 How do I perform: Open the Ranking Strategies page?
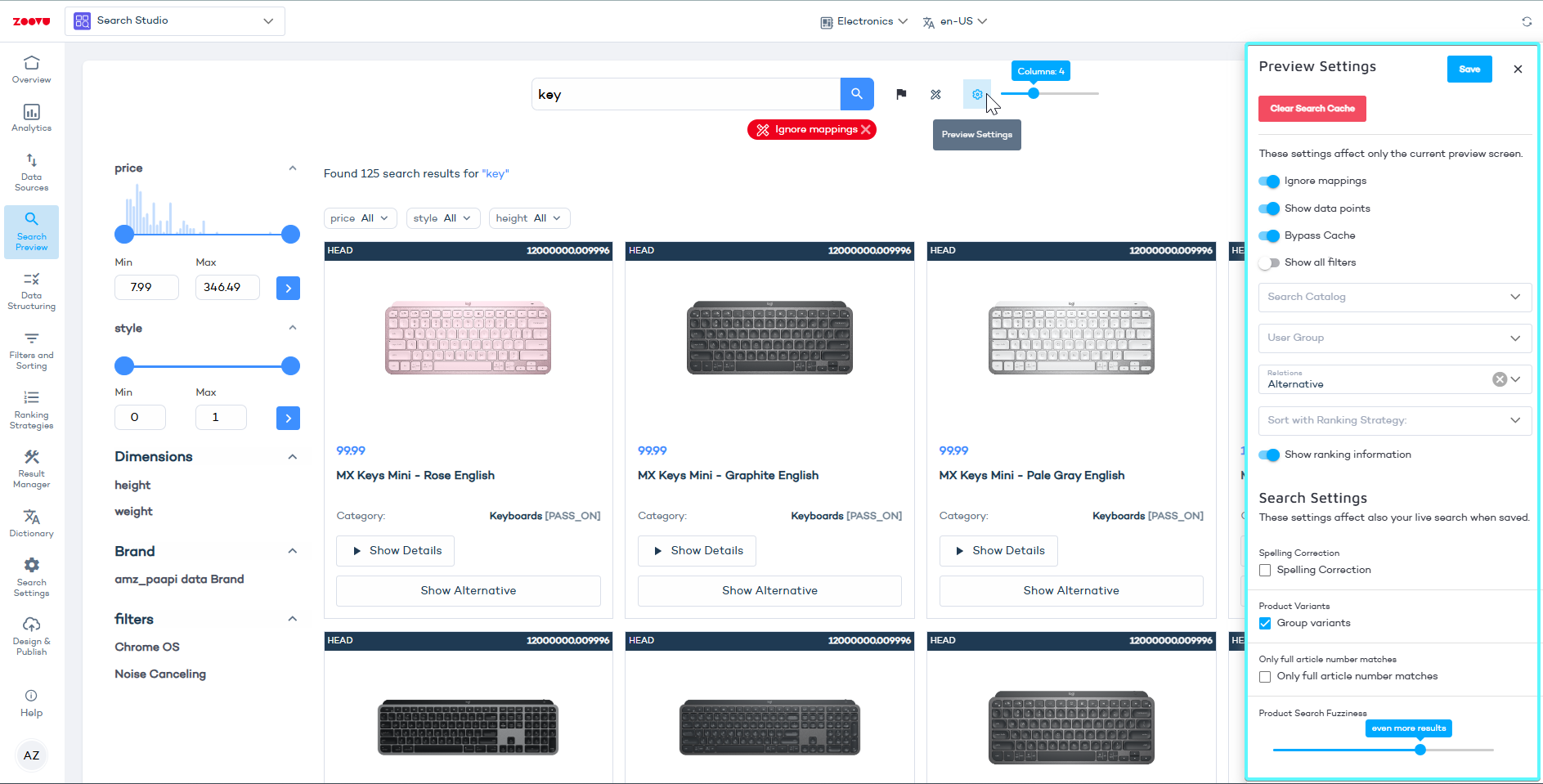click(31, 408)
